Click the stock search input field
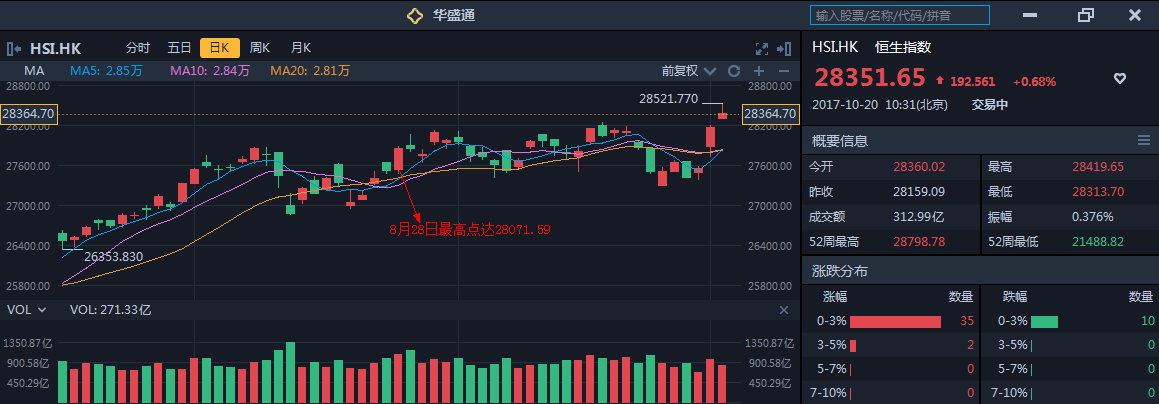Image resolution: width=1159 pixels, height=404 pixels. tap(899, 15)
